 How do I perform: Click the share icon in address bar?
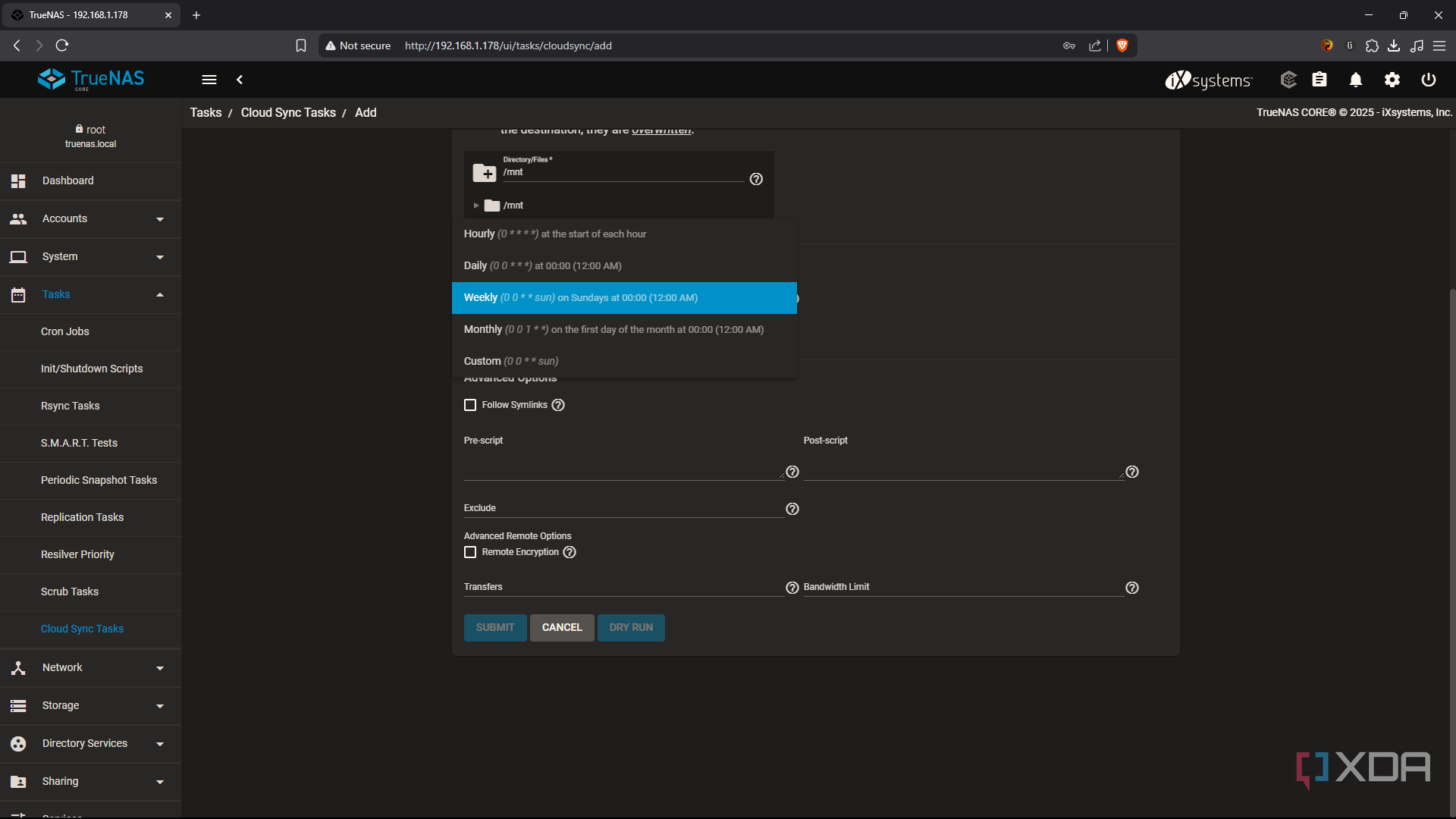[1095, 45]
